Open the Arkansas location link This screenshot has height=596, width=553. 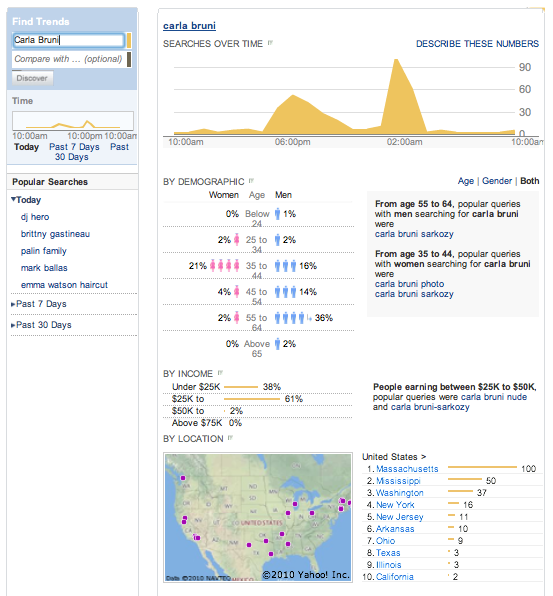pyautogui.click(x=395, y=529)
